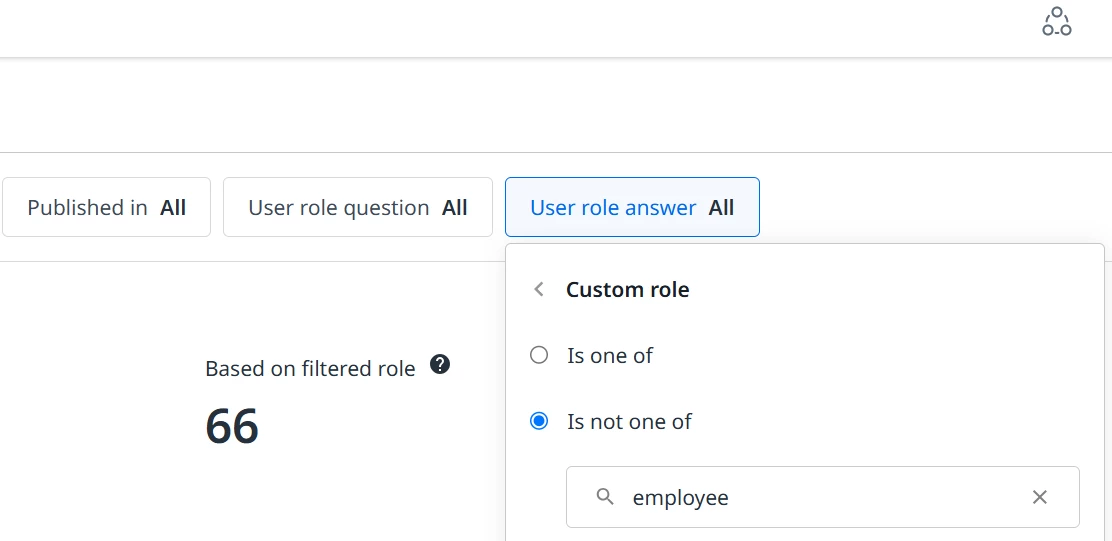Click the blue User role answer label text
Image resolution: width=1112 pixels, height=541 pixels.
coord(613,208)
